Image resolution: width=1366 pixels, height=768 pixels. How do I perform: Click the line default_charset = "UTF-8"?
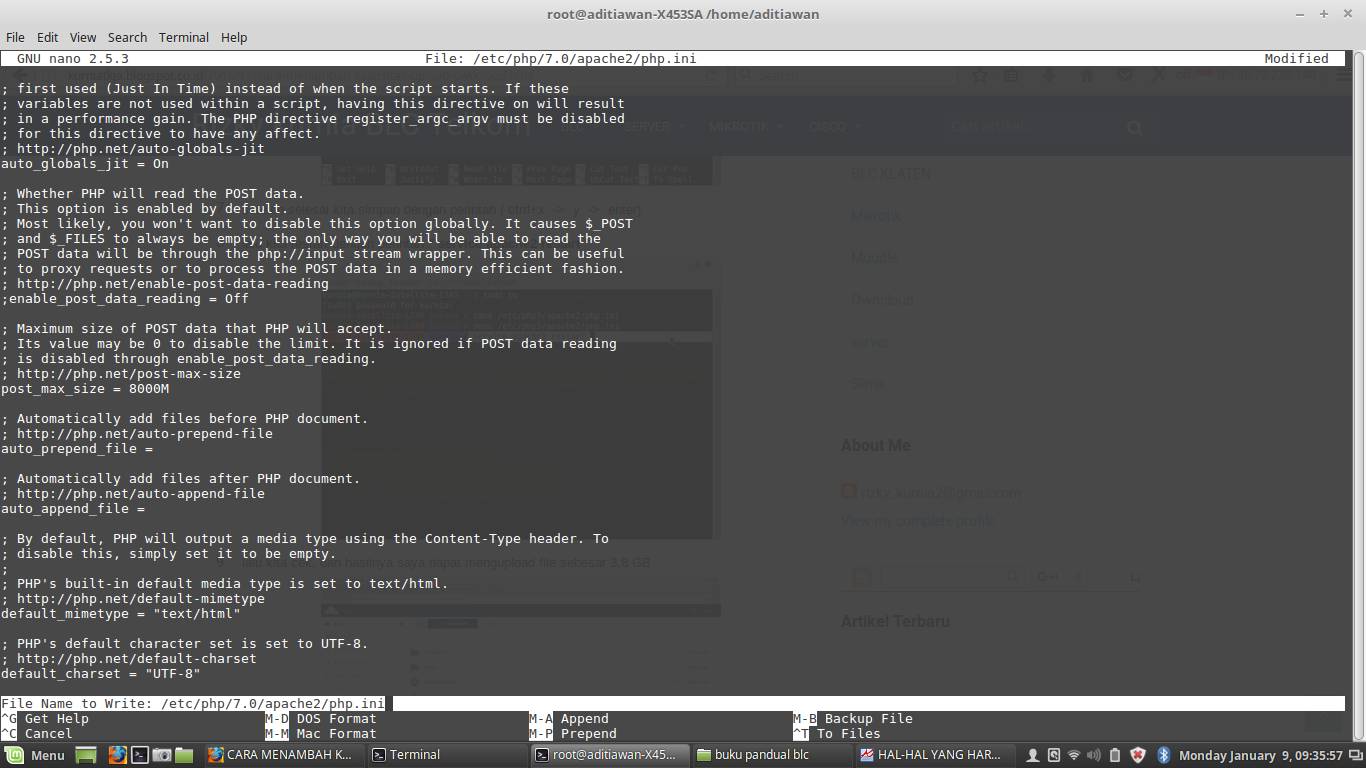(101, 673)
